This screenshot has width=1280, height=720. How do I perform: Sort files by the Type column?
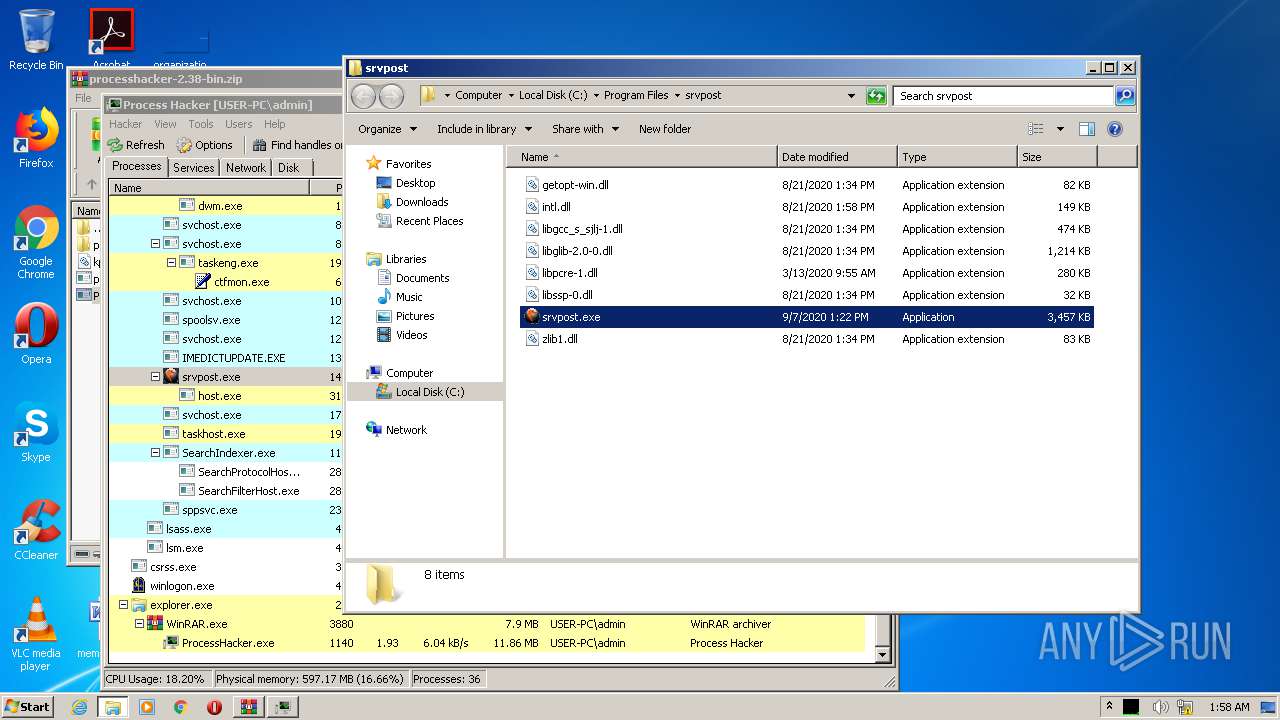click(956, 157)
